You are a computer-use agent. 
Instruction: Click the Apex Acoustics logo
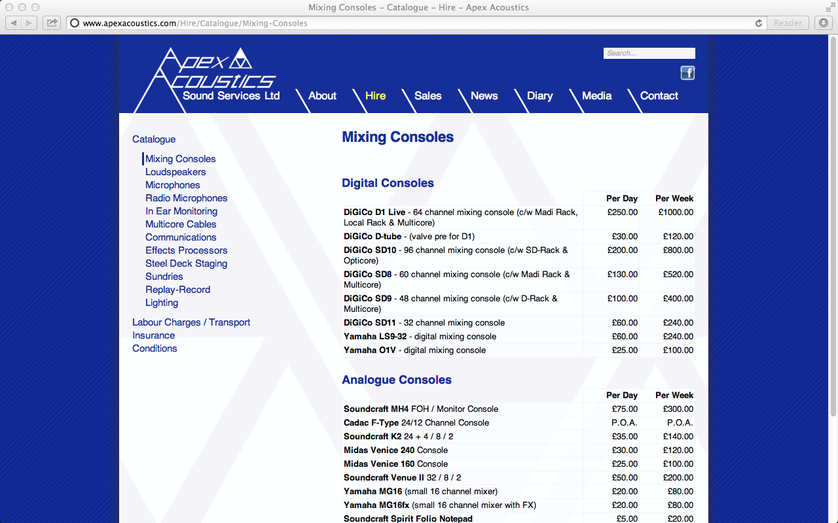click(x=207, y=79)
